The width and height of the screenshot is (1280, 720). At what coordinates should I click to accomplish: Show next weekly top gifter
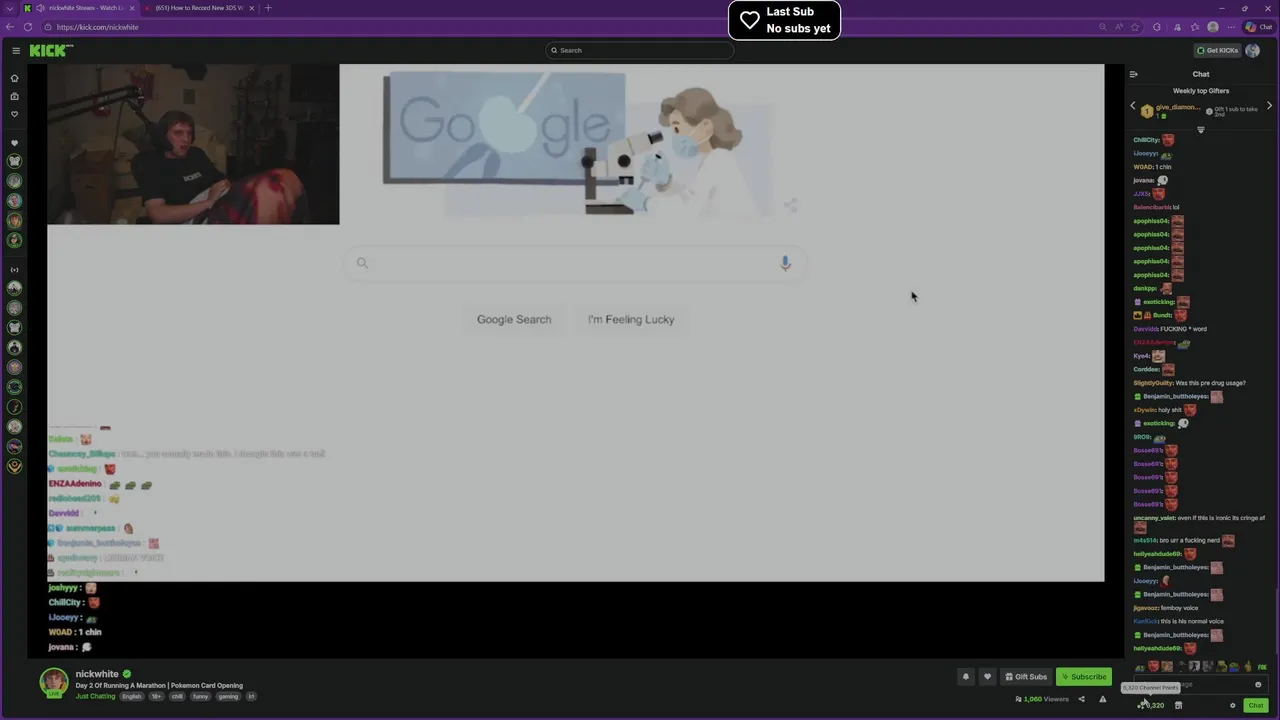click(1269, 106)
